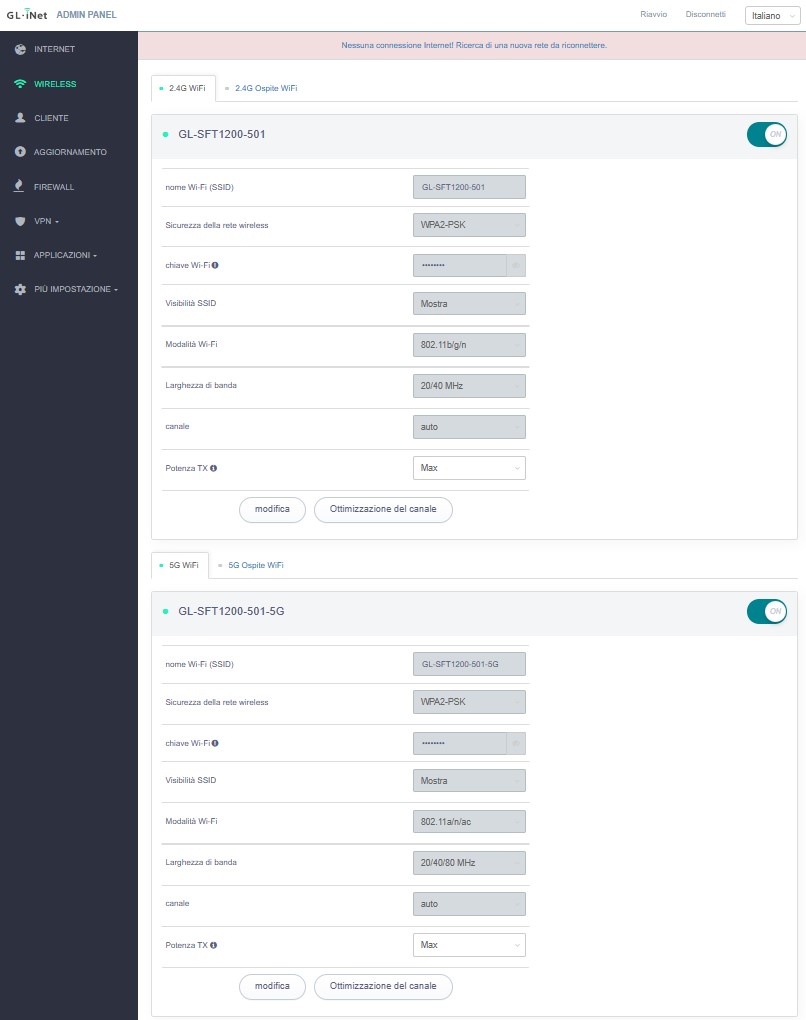Open 2.4G Visibilità SSID dropdown

469,304
